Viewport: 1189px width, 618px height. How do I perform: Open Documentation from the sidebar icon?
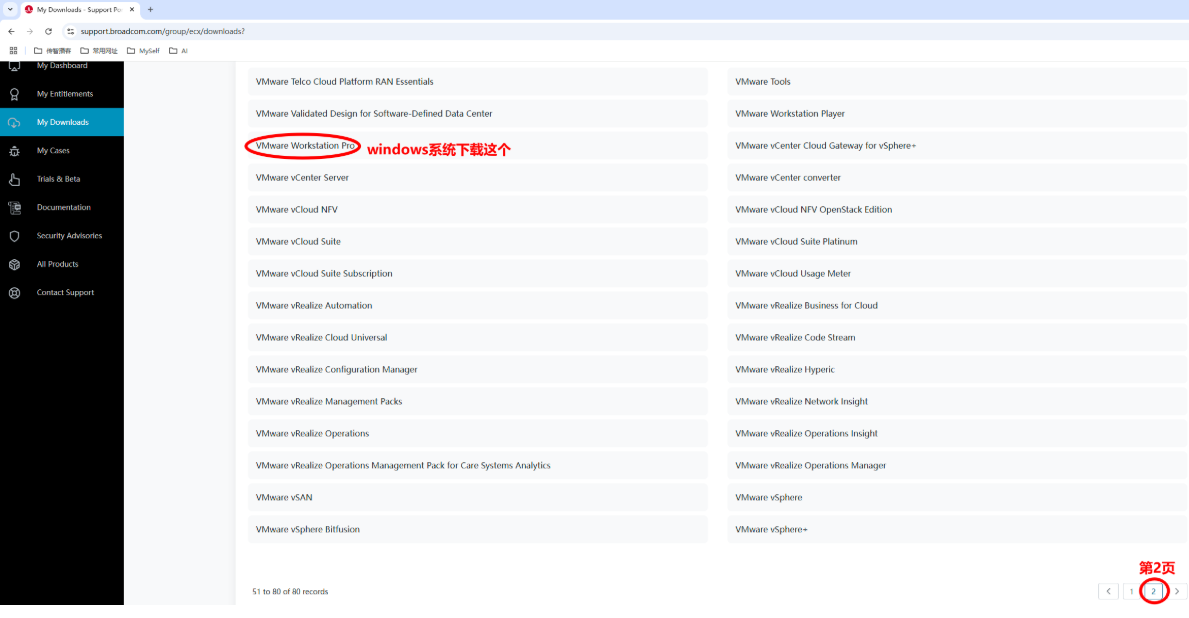14,206
